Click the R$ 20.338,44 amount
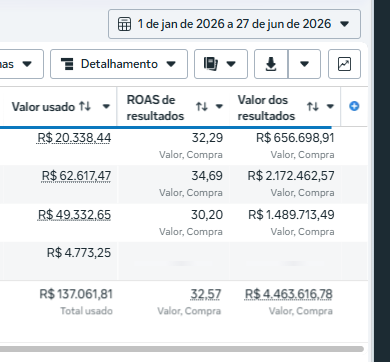The height and width of the screenshot is (362, 390). (x=74, y=138)
